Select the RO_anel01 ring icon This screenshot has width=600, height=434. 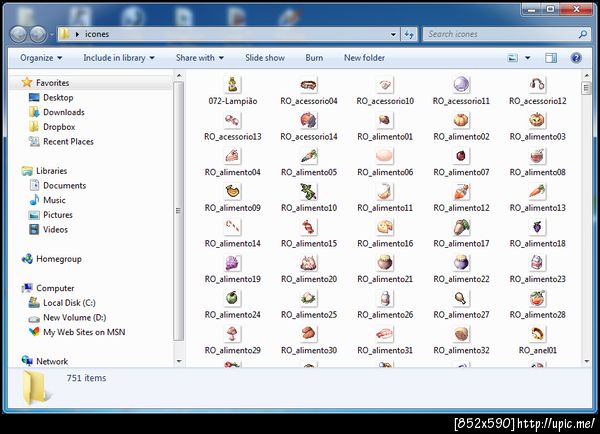[x=537, y=334]
